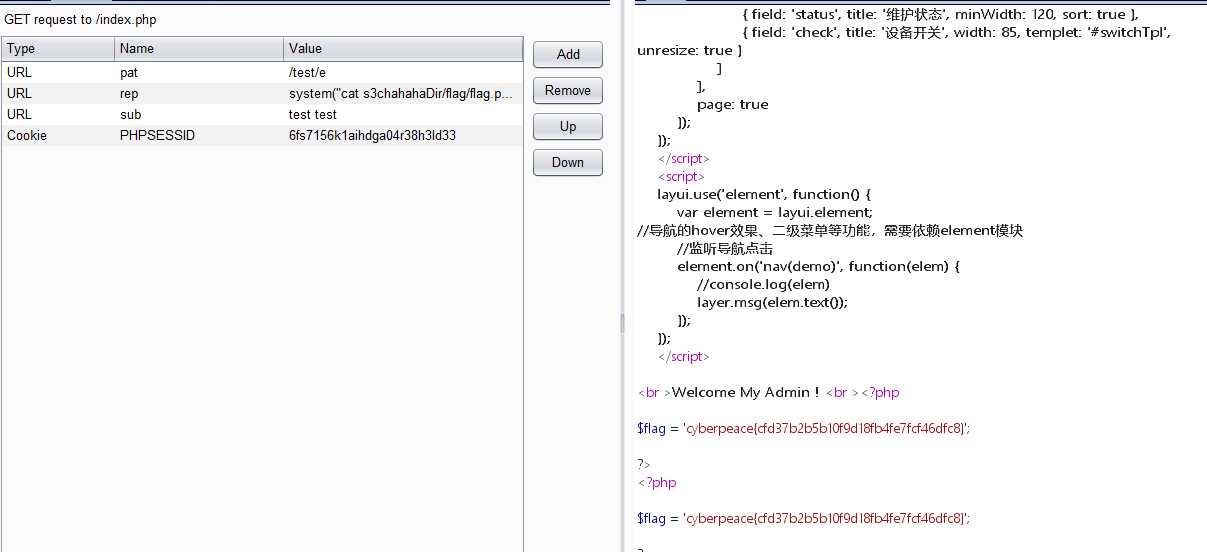Sort by the Type column header
The height and width of the screenshot is (552, 1207).
58,48
